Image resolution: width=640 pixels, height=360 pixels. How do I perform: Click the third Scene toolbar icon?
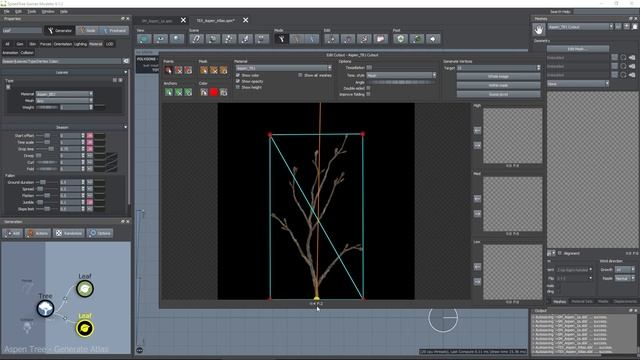click(x=229, y=39)
